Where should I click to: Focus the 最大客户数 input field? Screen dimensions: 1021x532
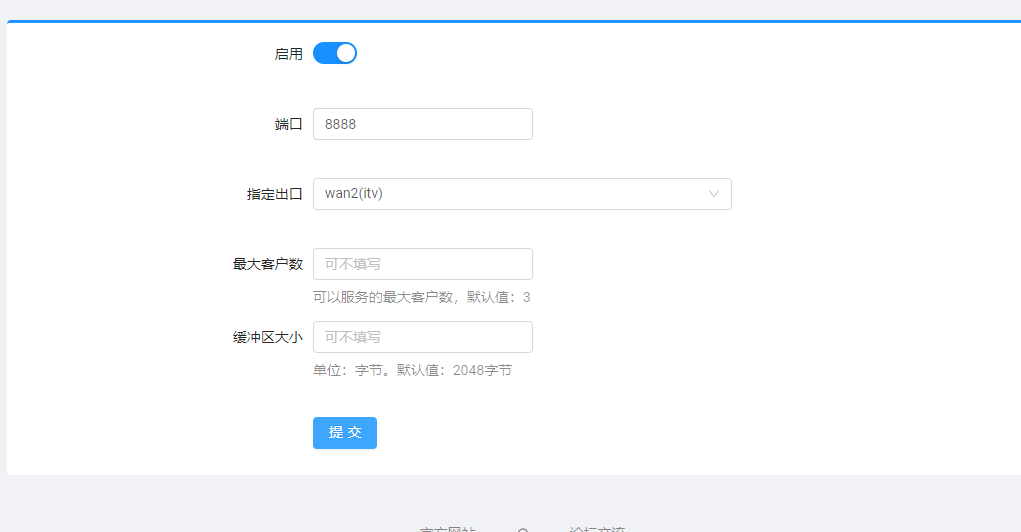point(422,264)
